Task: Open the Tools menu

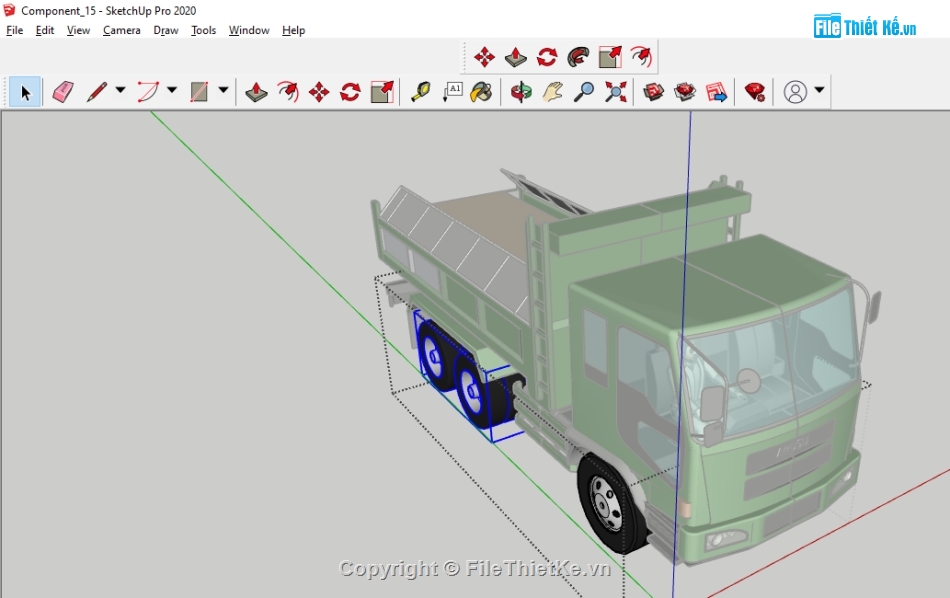Action: click(x=204, y=30)
